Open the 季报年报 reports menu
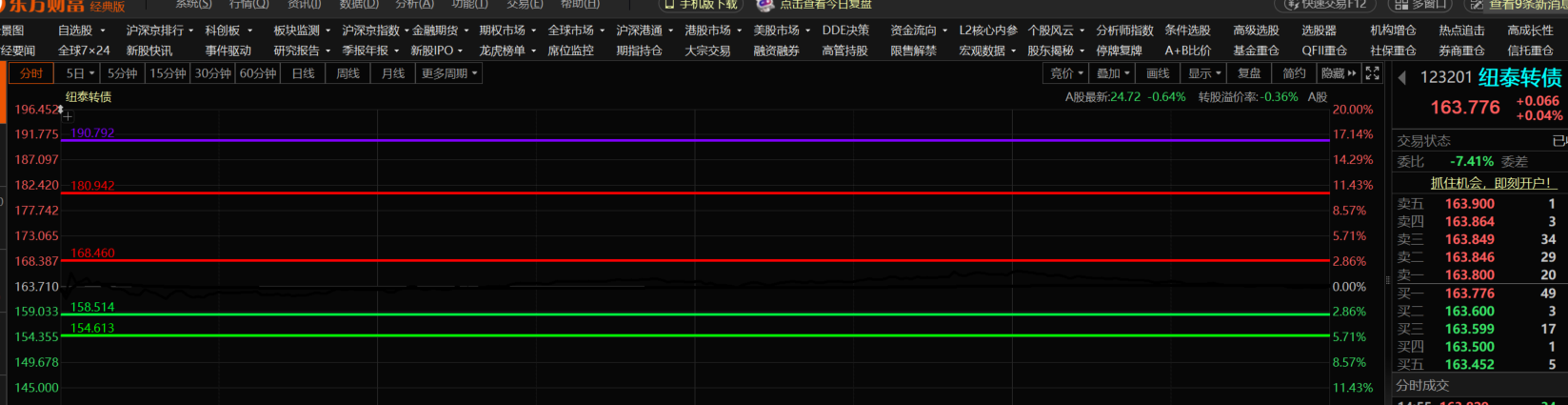 point(370,51)
